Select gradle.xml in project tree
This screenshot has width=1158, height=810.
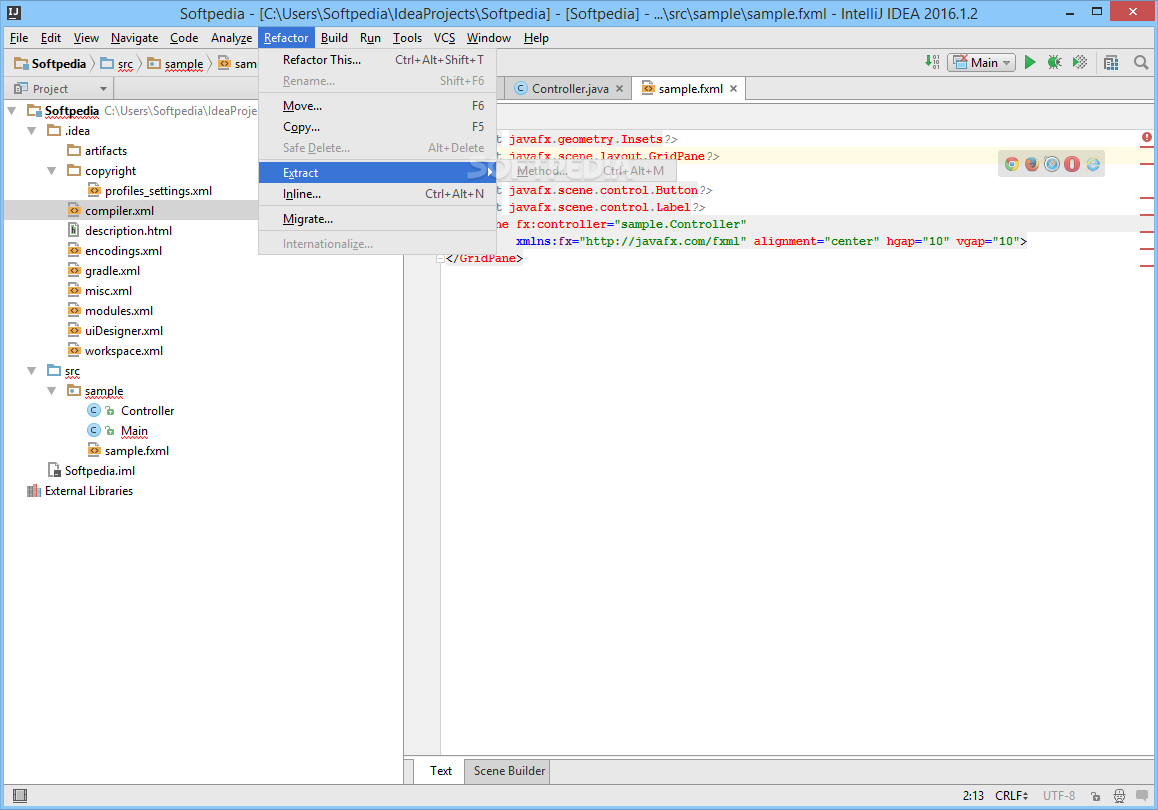[x=112, y=271]
